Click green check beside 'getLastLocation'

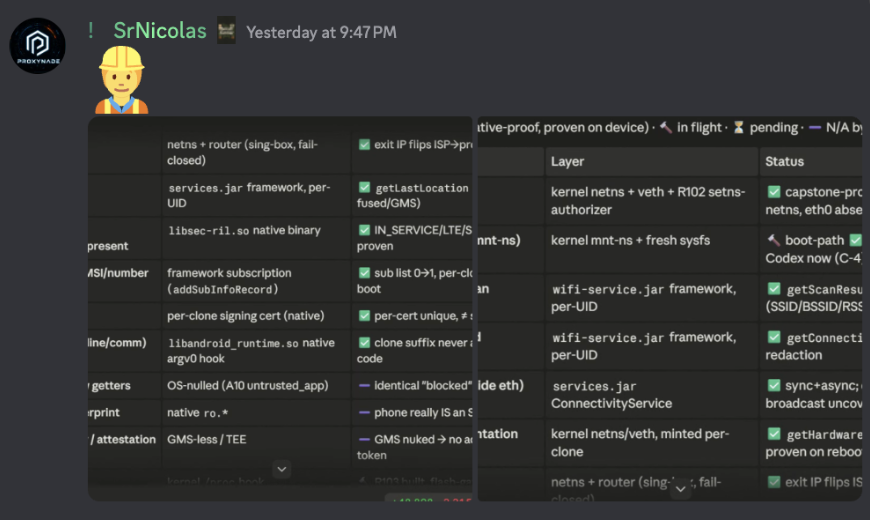[x=364, y=188]
